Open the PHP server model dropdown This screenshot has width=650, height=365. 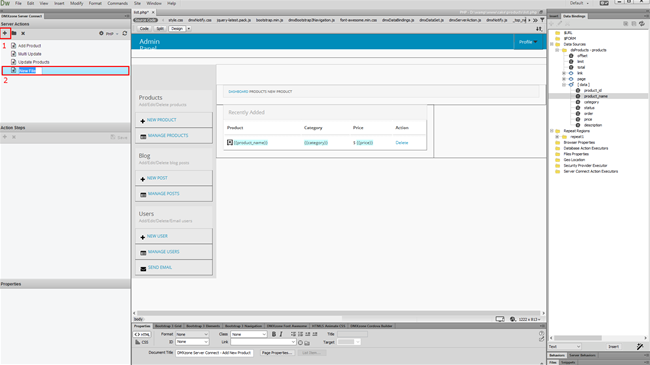(x=112, y=34)
